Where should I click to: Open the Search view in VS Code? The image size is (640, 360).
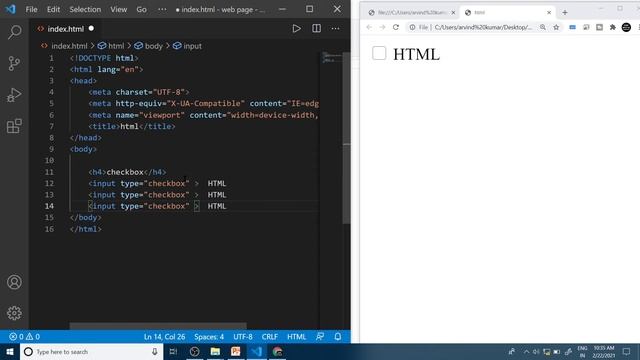point(14,32)
